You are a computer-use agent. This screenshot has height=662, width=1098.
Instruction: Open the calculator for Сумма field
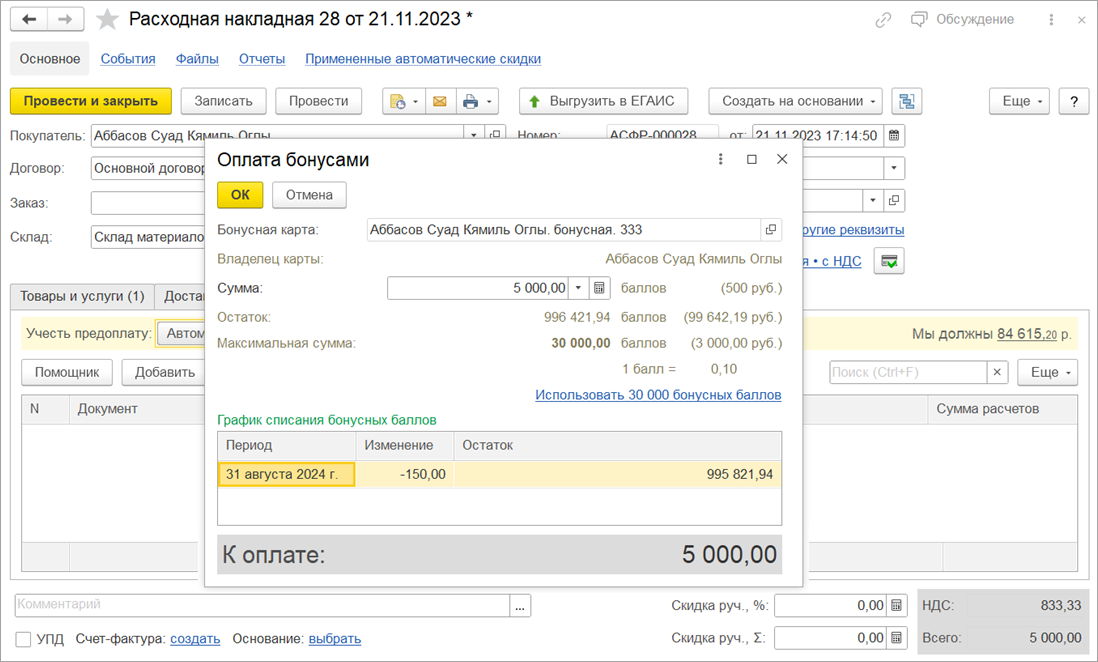click(x=600, y=288)
